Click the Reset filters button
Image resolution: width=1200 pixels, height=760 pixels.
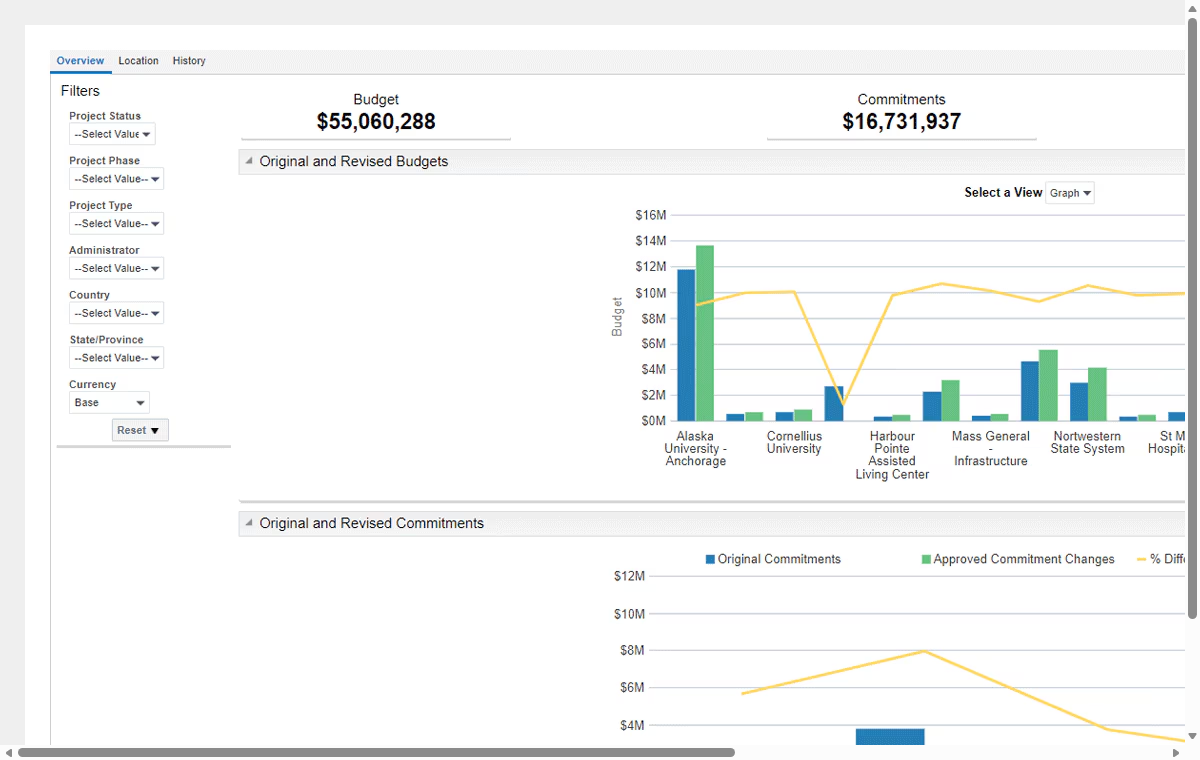tap(140, 430)
